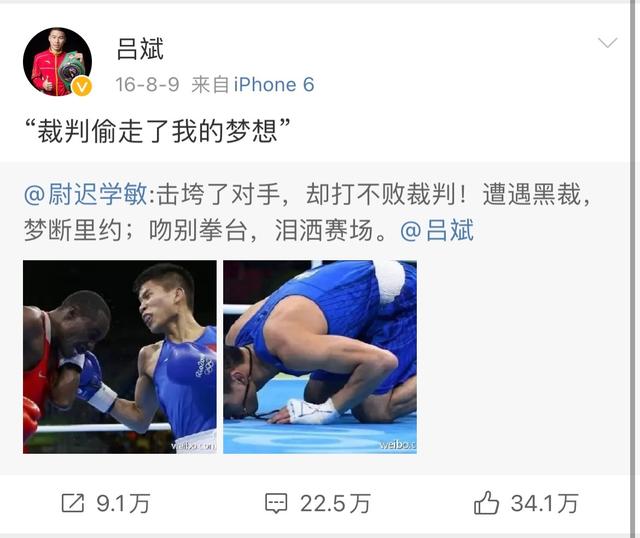The width and height of the screenshot is (640, 538).
Task: Open the @尉迟学敏 mention link
Action: pyautogui.click(x=85, y=194)
